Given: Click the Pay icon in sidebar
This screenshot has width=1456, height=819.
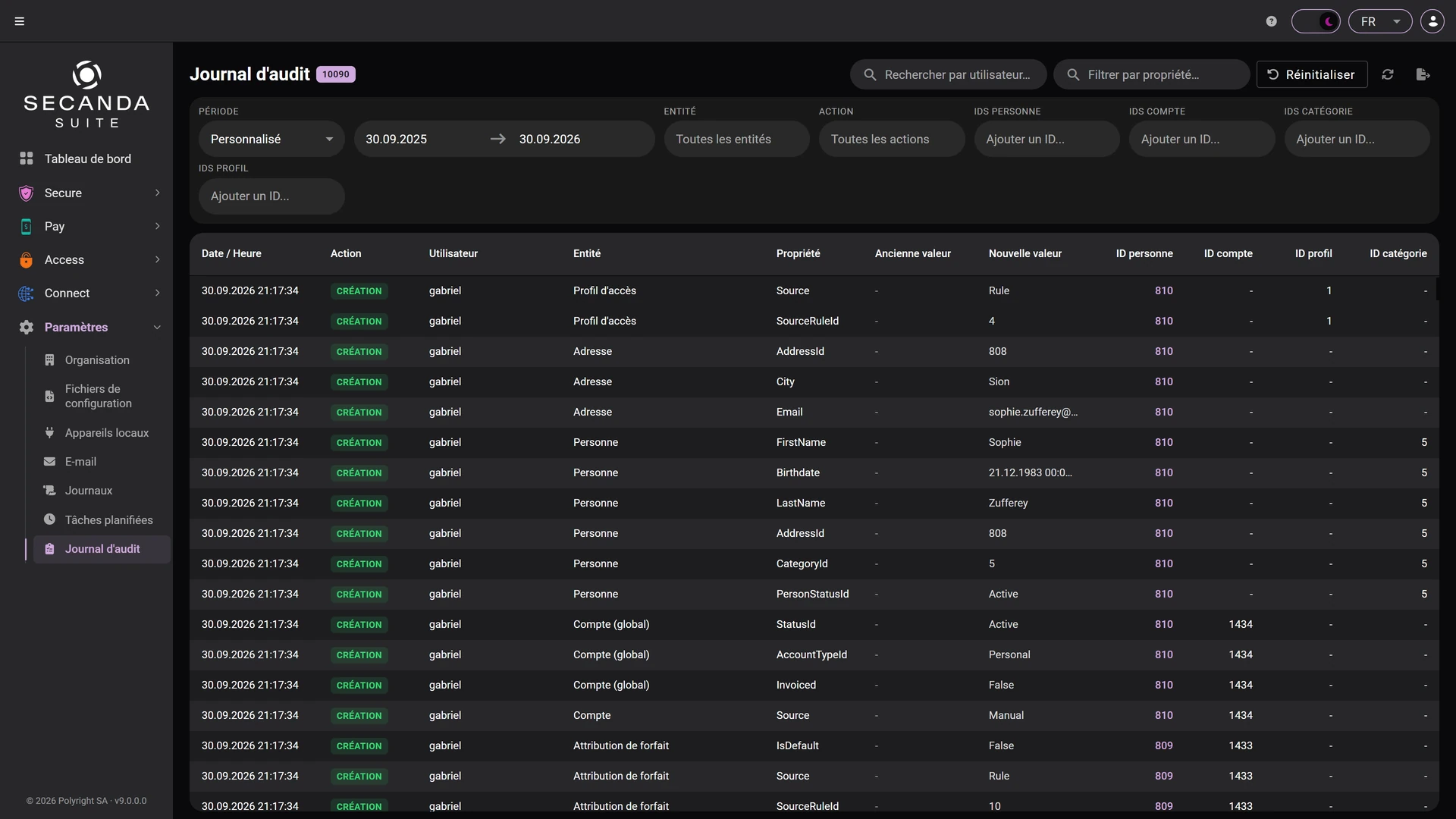Looking at the screenshot, I should click(x=27, y=226).
